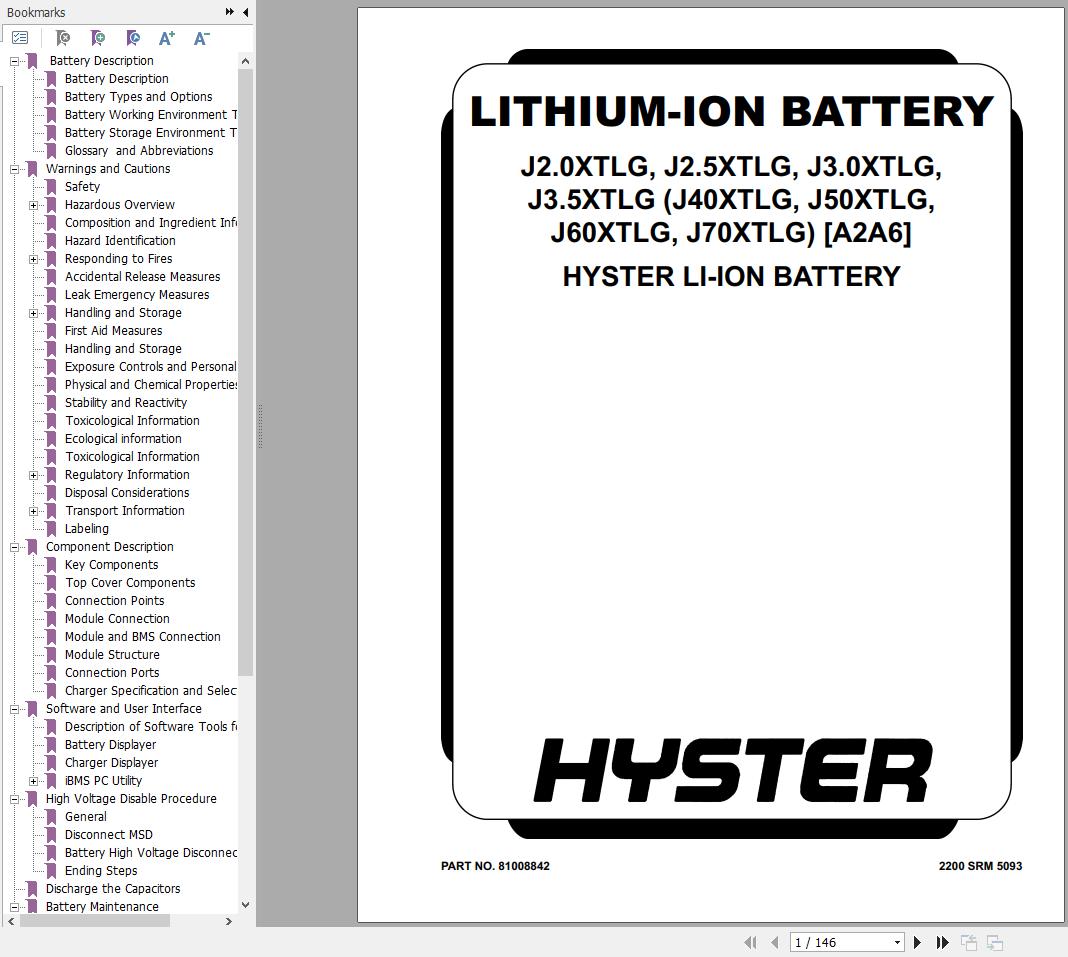Screen dimensions: 1068x957
Task: Expand the iBMS PC Utility bookmark
Action: coord(34,781)
